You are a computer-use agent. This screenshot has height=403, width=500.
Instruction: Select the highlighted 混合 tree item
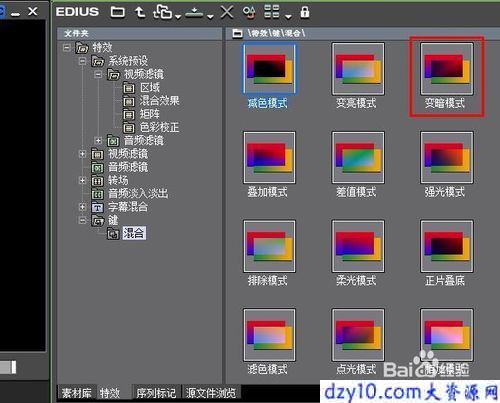pyautogui.click(x=134, y=233)
